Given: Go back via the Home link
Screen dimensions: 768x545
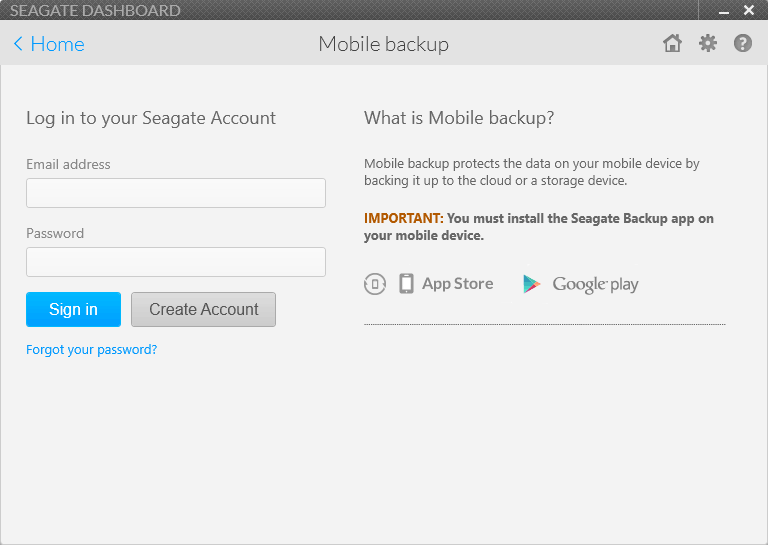Looking at the screenshot, I should [57, 44].
